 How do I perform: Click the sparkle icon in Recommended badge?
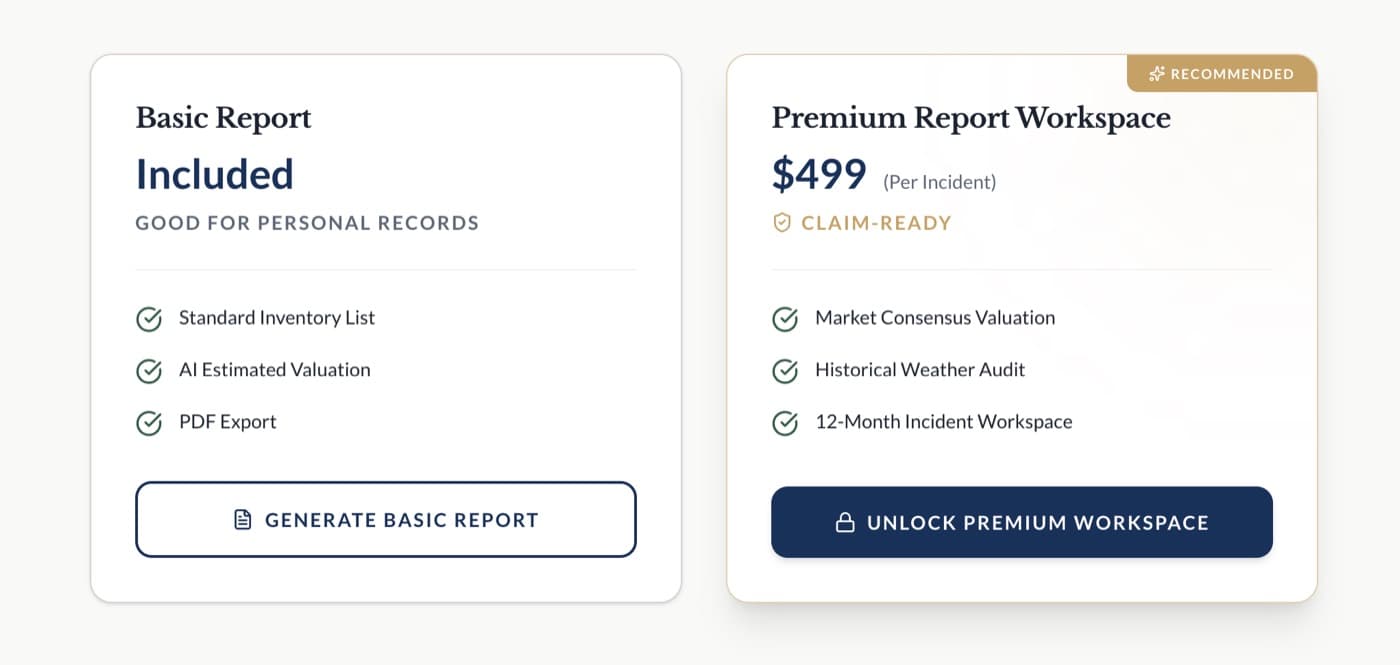click(x=1157, y=74)
